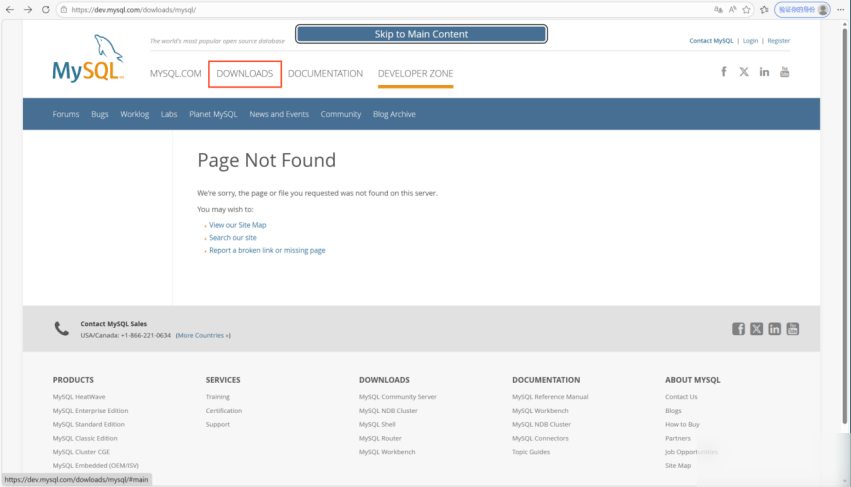Screen dimensions: 851x487
Task: Open the MySQL Community Server footer link
Action: (398, 397)
